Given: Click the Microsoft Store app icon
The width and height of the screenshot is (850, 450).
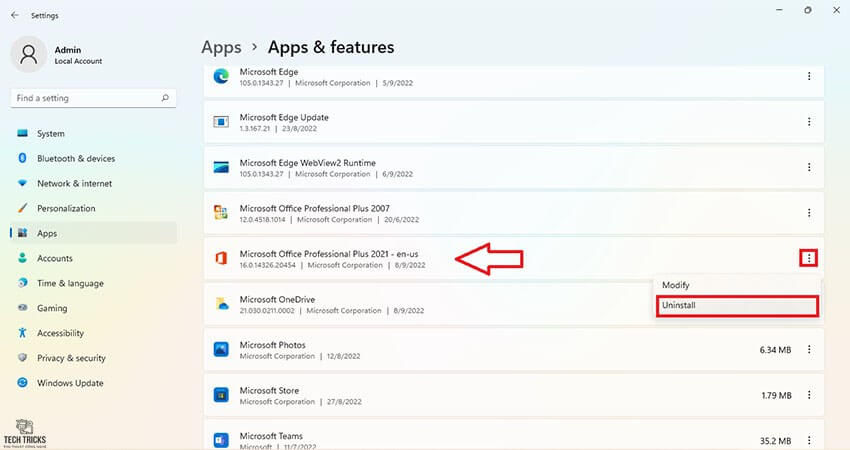Looking at the screenshot, I should 221,395.
